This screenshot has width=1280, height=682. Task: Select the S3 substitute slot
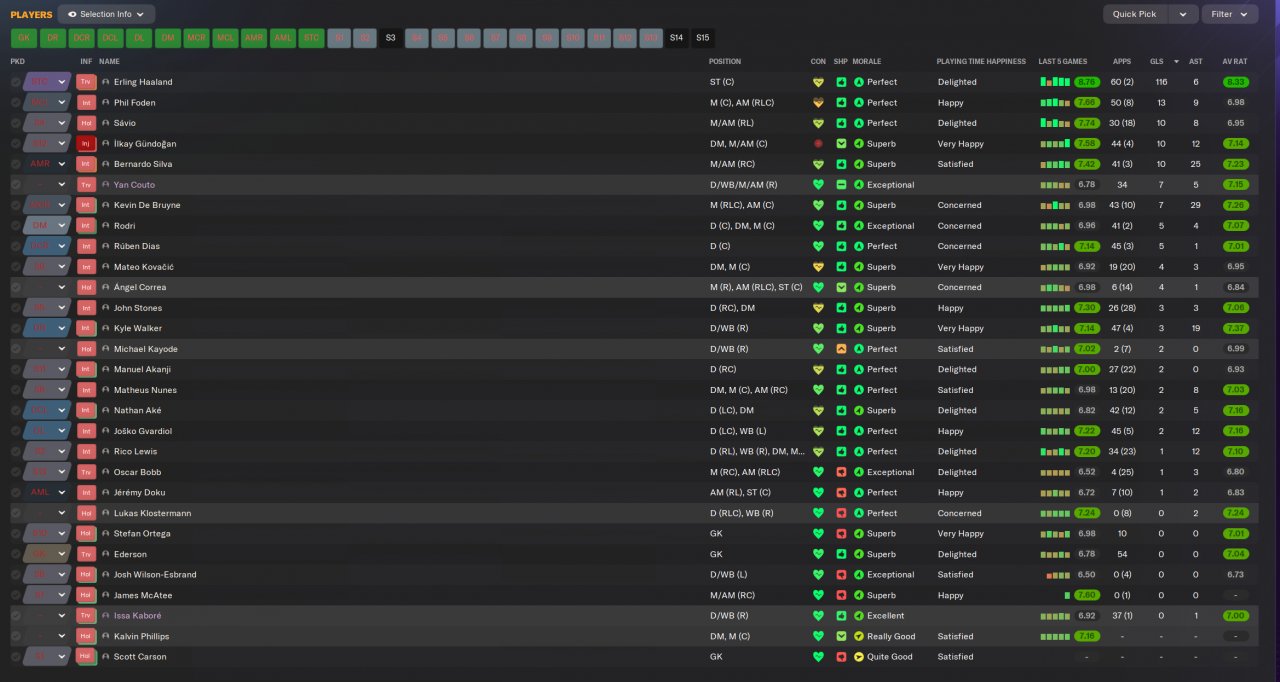pyautogui.click(x=391, y=38)
